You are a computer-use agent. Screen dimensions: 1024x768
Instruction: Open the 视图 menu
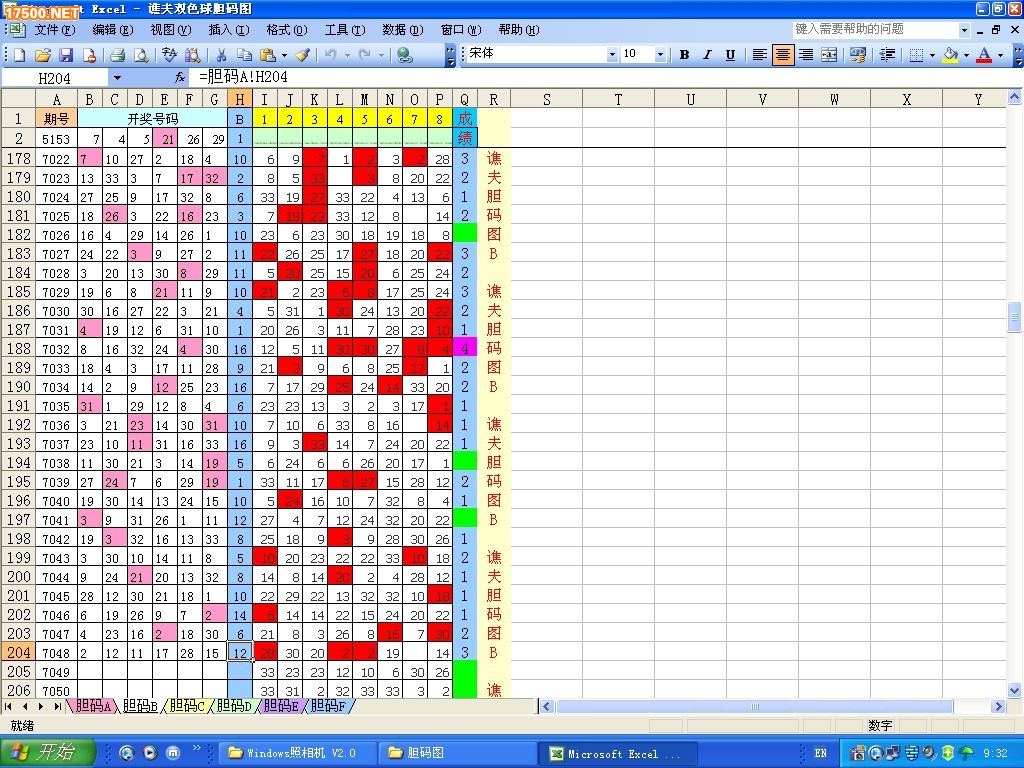170,30
